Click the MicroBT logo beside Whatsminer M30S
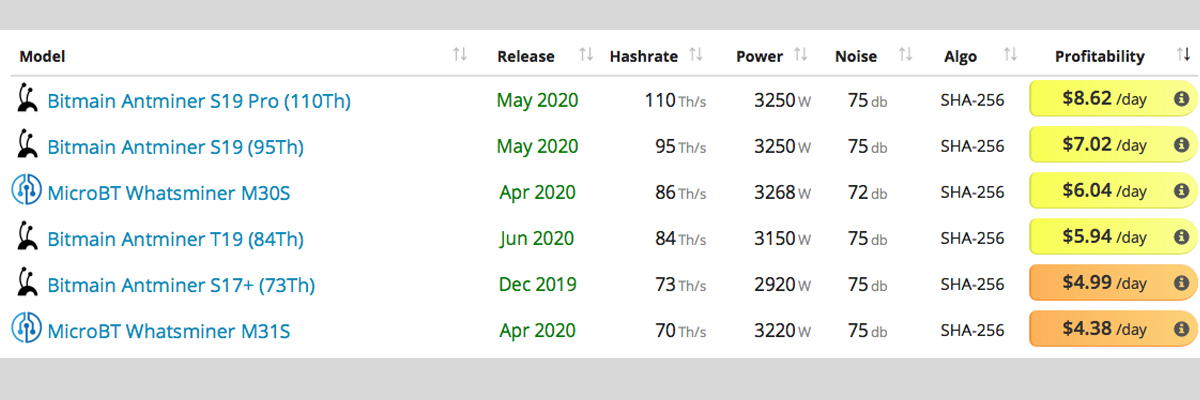1200x400 pixels. [x=26, y=191]
